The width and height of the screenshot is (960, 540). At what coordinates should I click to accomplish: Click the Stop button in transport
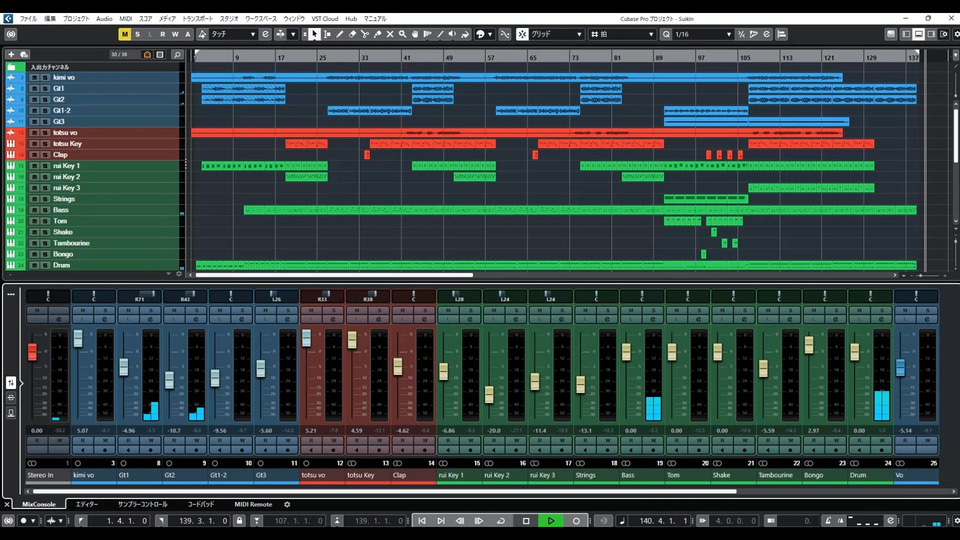526,521
